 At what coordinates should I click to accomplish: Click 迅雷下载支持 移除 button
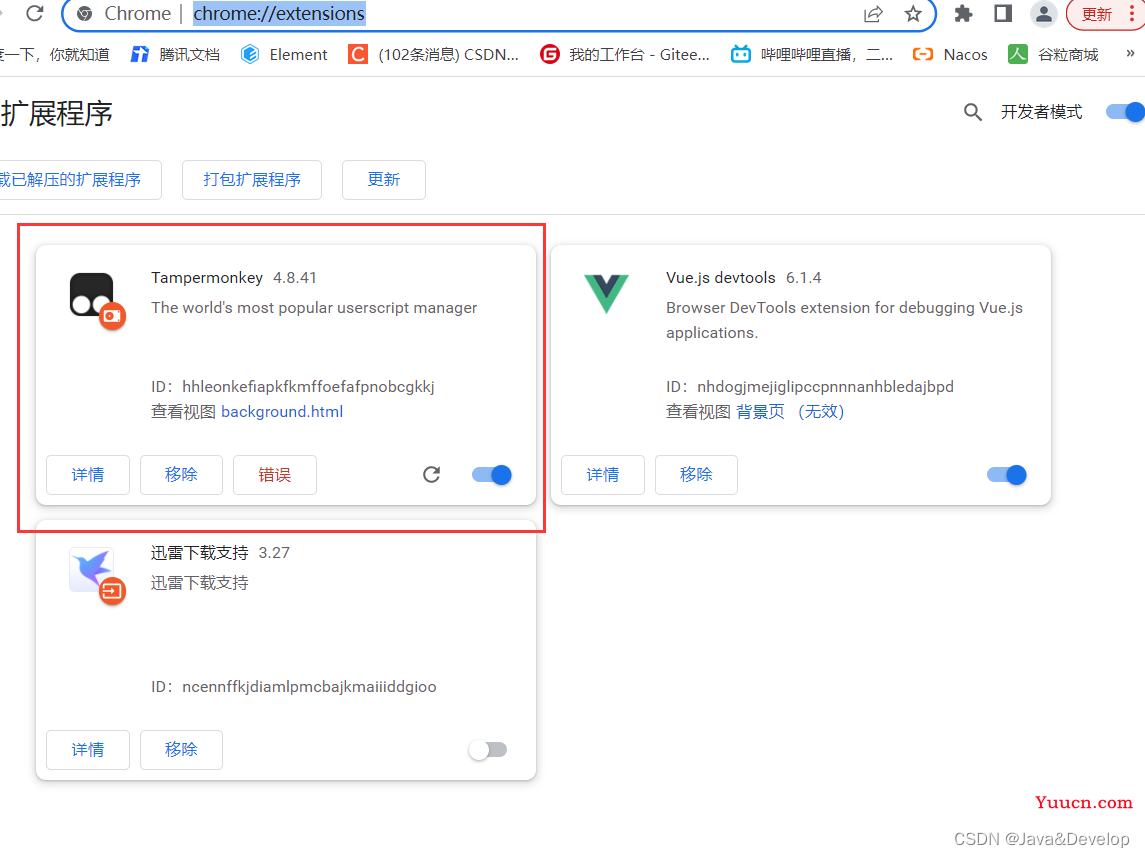[x=181, y=750]
